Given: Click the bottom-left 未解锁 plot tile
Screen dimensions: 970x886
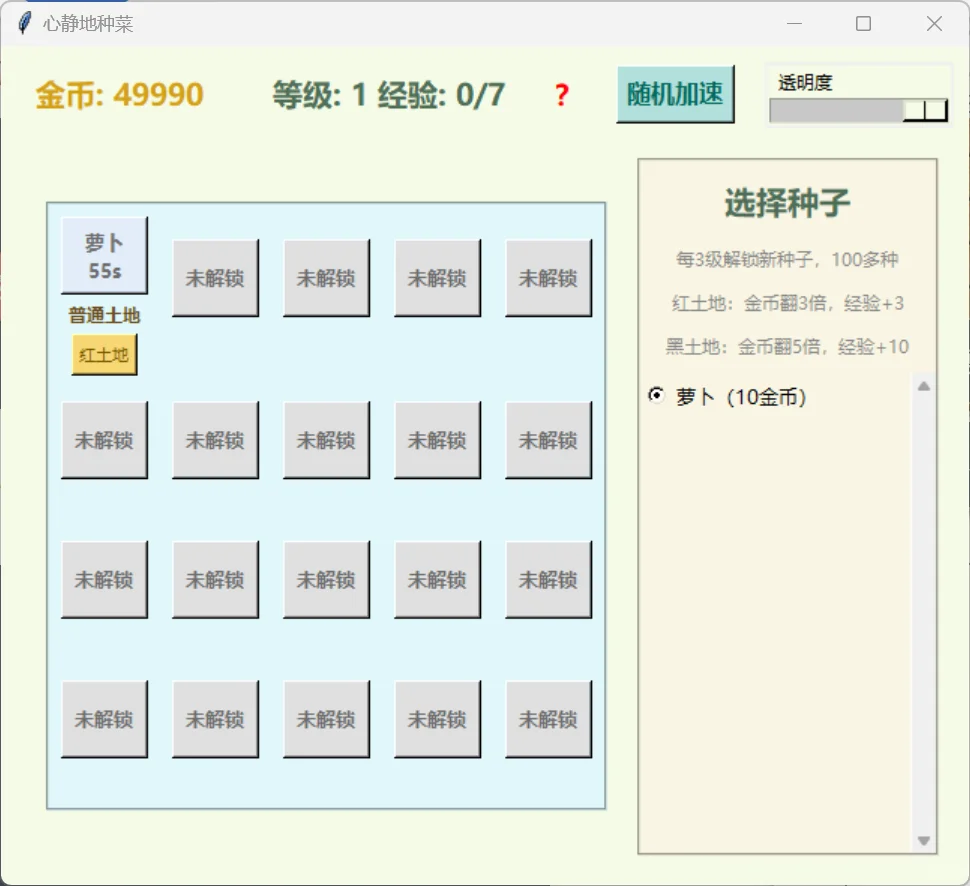Looking at the screenshot, I should (x=104, y=718).
